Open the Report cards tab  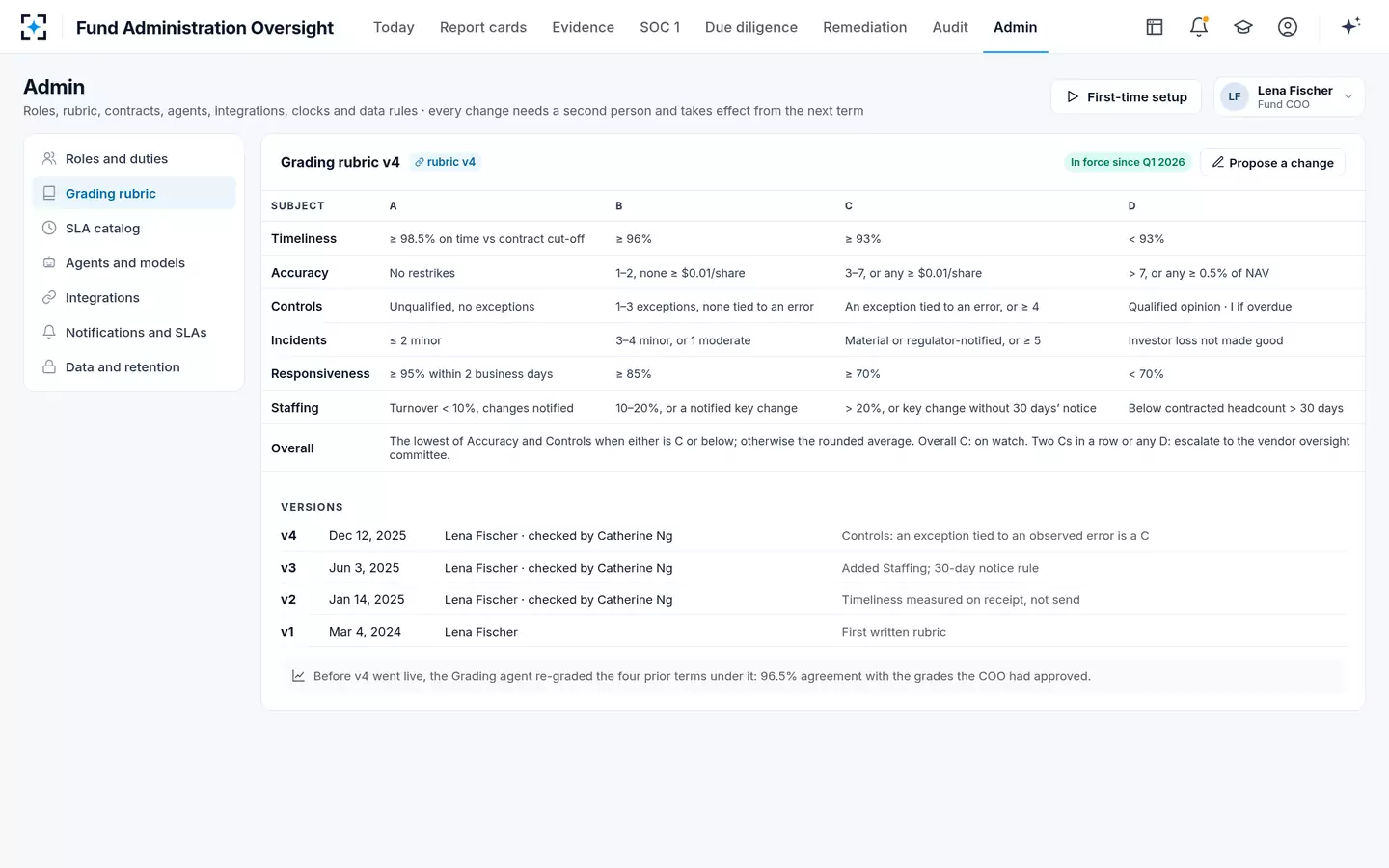(483, 27)
